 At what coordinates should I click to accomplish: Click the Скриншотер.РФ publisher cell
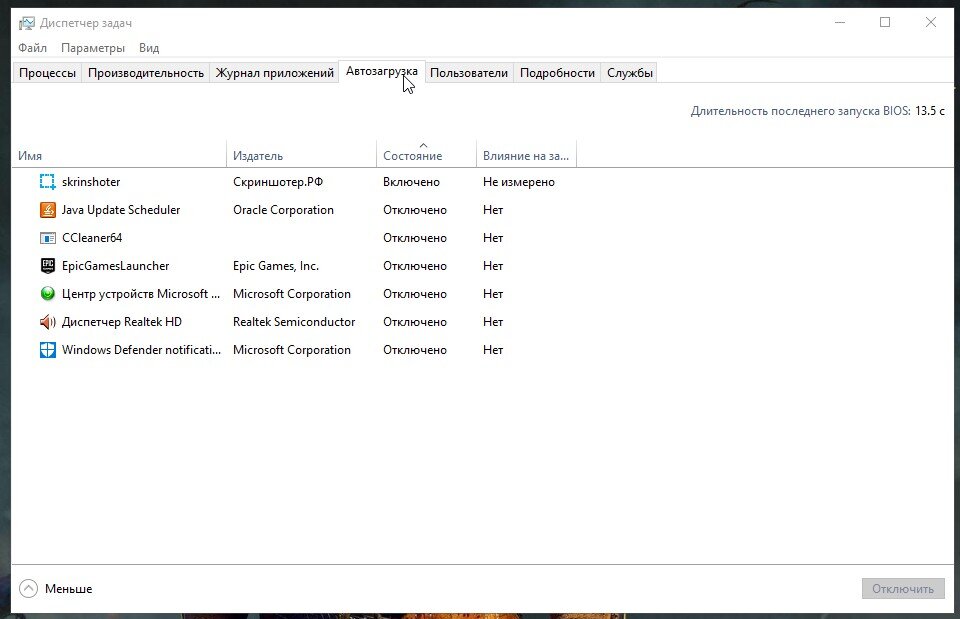coord(278,182)
